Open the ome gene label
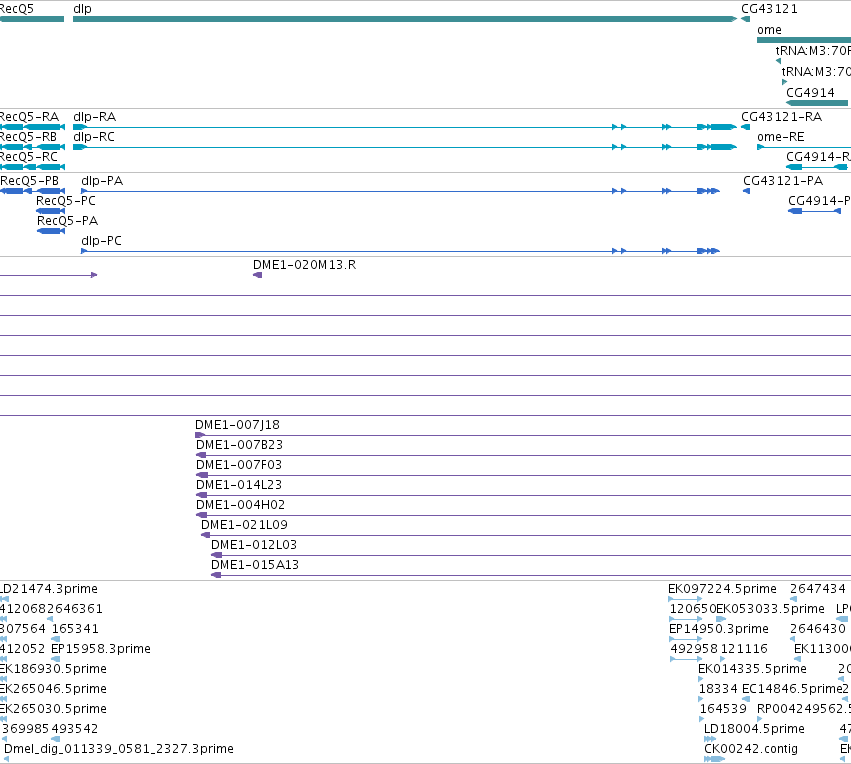Screen dimensions: 851x764 769,30
